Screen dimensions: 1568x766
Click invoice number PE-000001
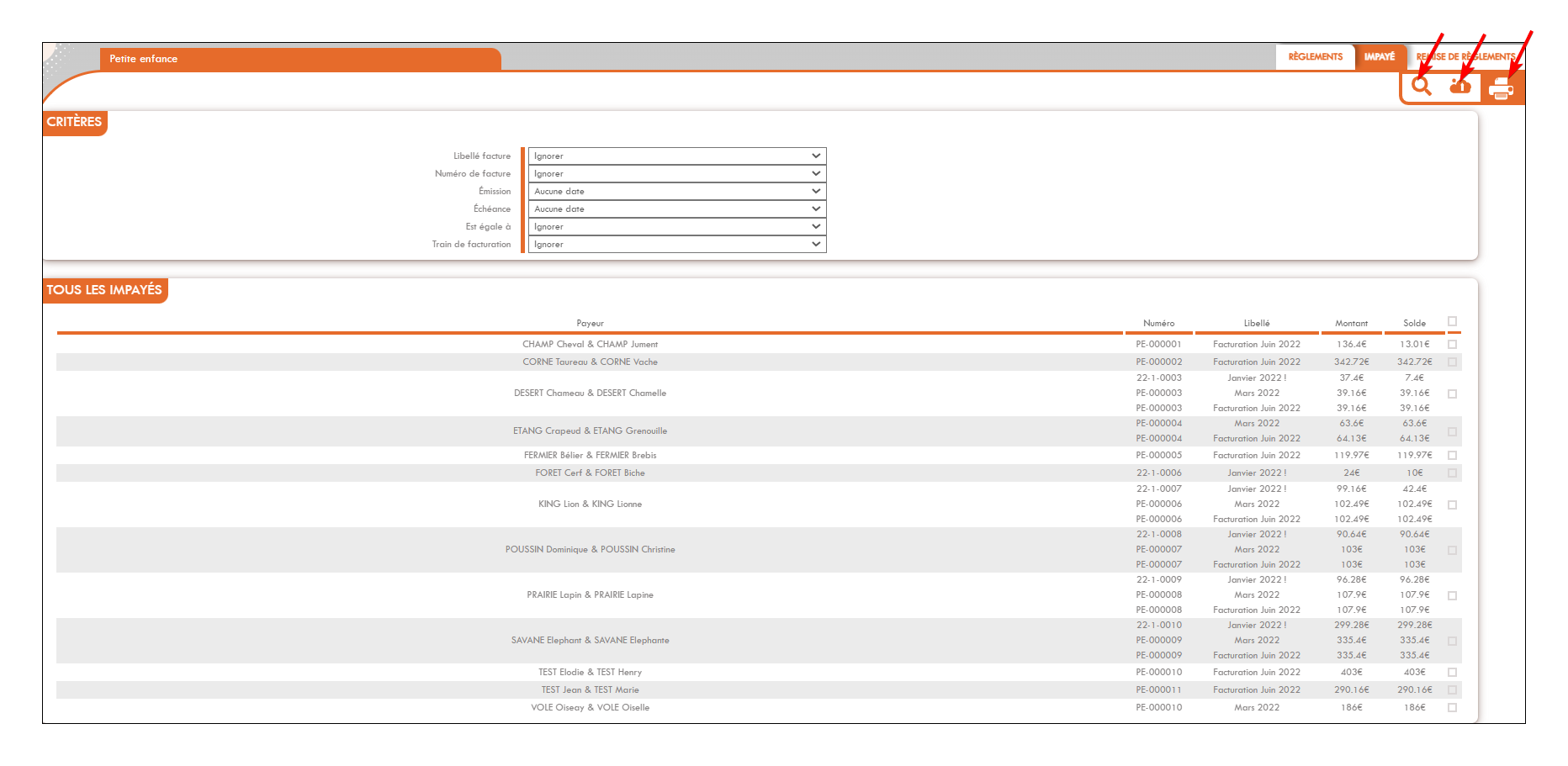click(1158, 345)
